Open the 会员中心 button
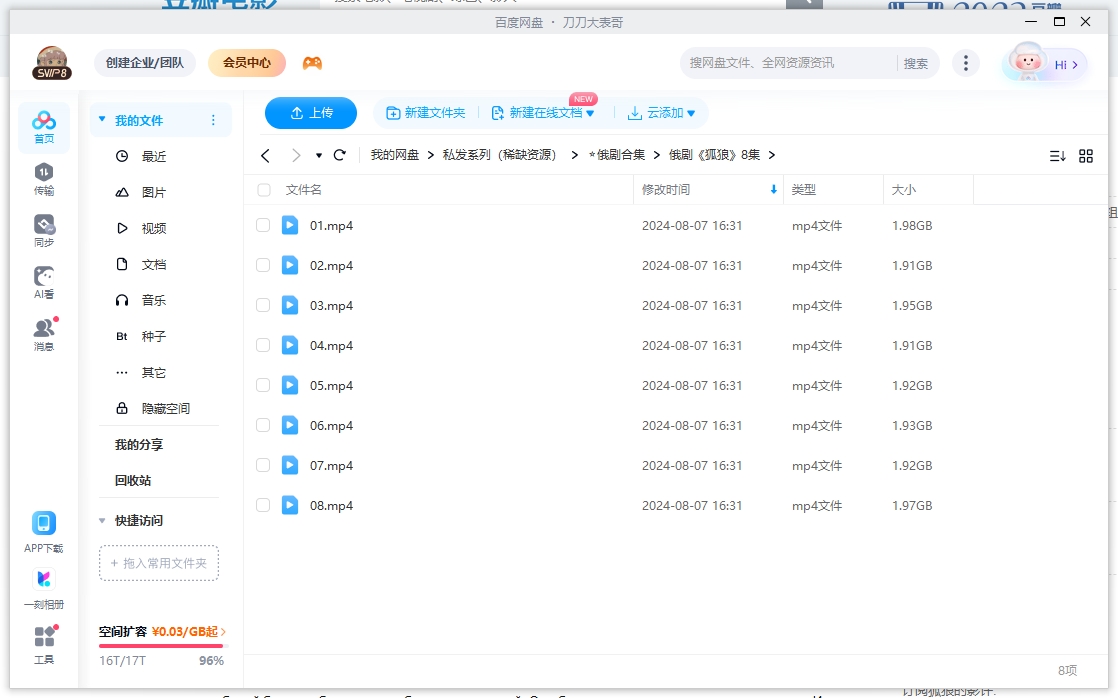This screenshot has height=698, width=1118. pyautogui.click(x=247, y=63)
